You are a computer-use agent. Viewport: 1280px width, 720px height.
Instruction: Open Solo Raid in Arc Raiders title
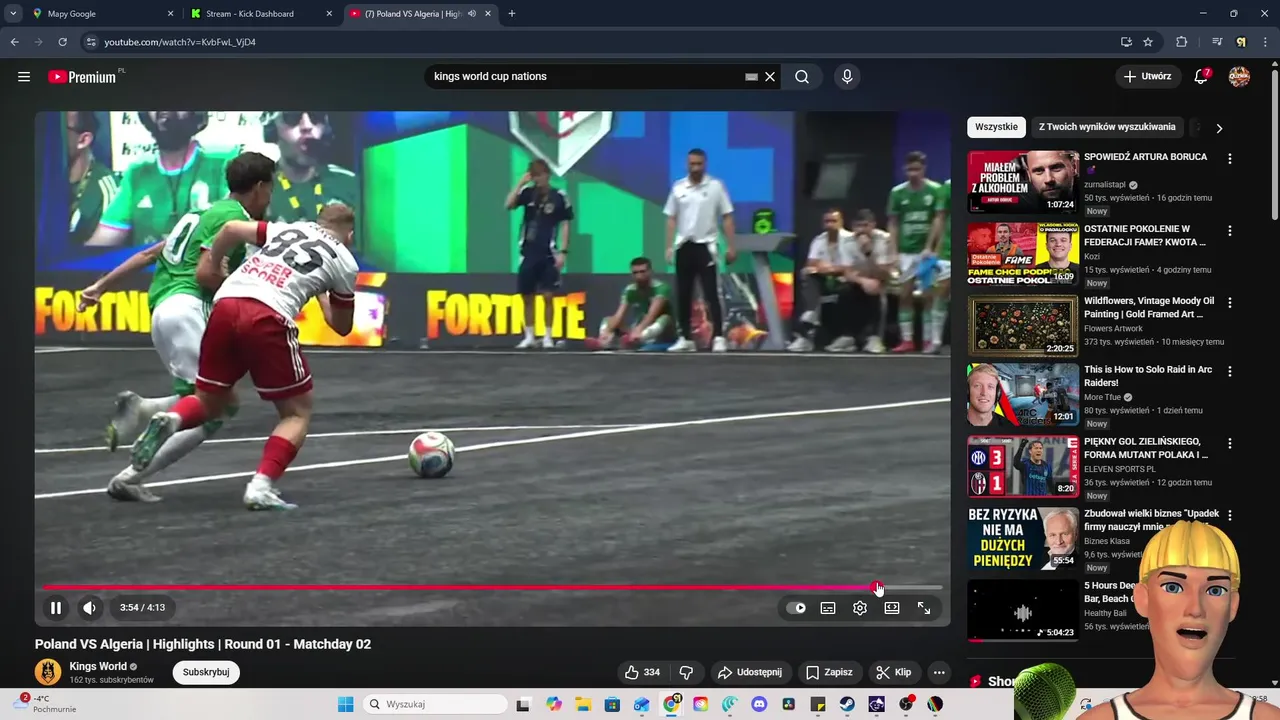click(x=1148, y=376)
